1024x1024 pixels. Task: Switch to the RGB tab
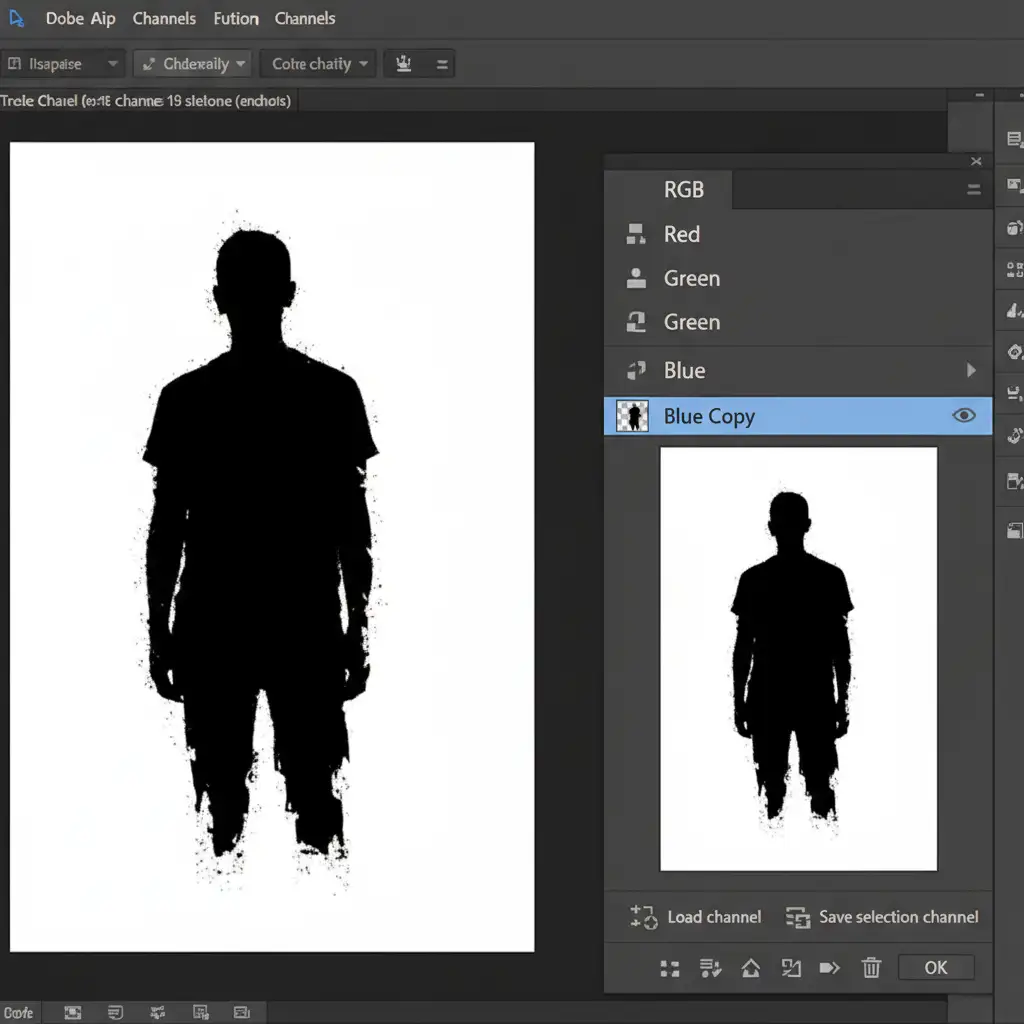tap(684, 189)
